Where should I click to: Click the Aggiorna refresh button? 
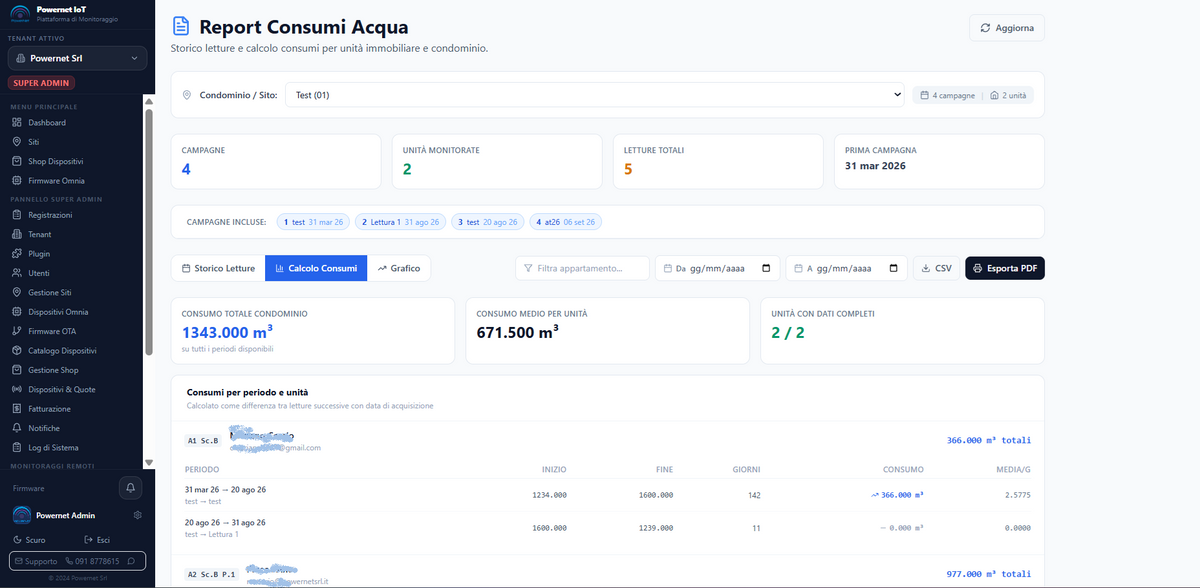point(1007,28)
